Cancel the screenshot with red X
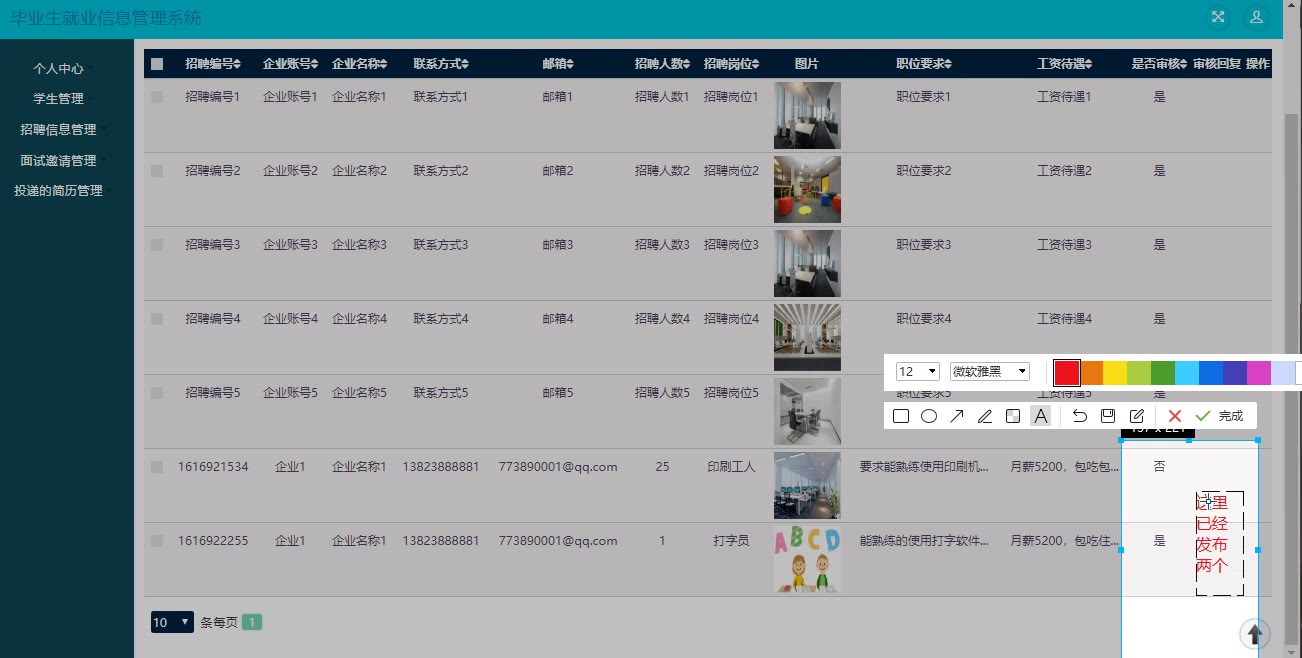1302x658 pixels. 1175,416
